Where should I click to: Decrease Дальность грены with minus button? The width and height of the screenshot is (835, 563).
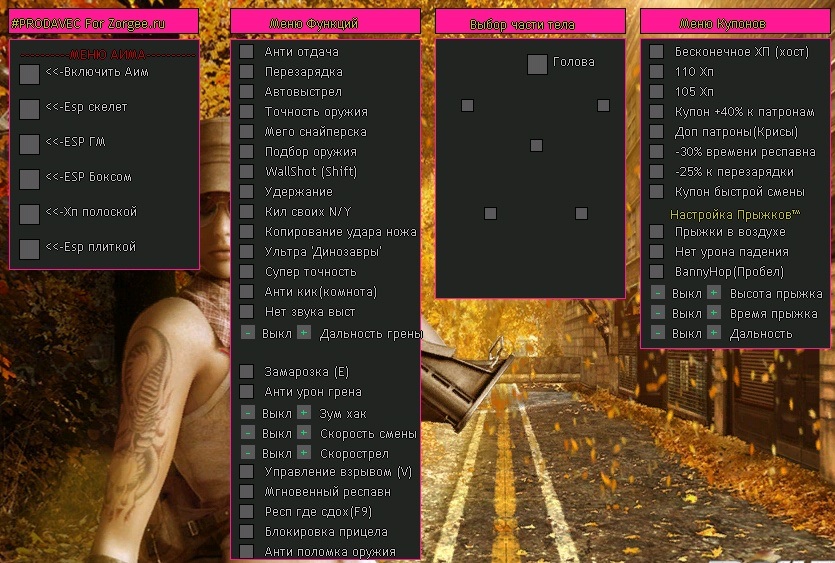tap(248, 333)
